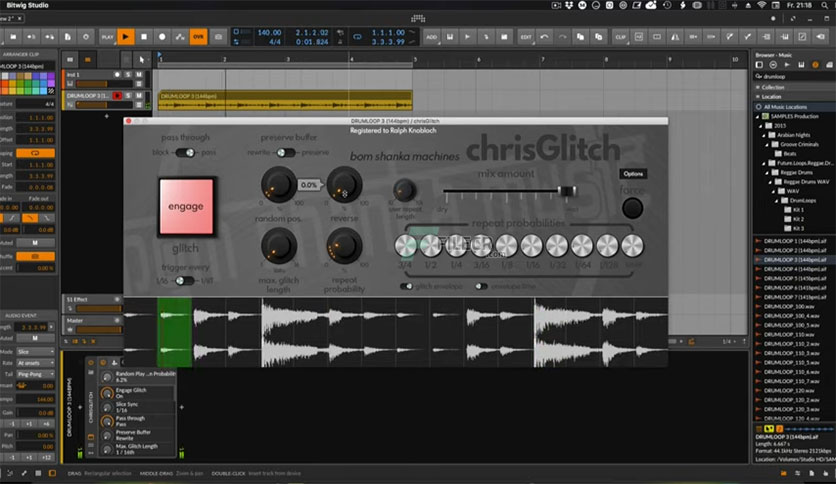Click the +12 pitch button
Viewport: 836px width, 484px height.
(x=46, y=457)
